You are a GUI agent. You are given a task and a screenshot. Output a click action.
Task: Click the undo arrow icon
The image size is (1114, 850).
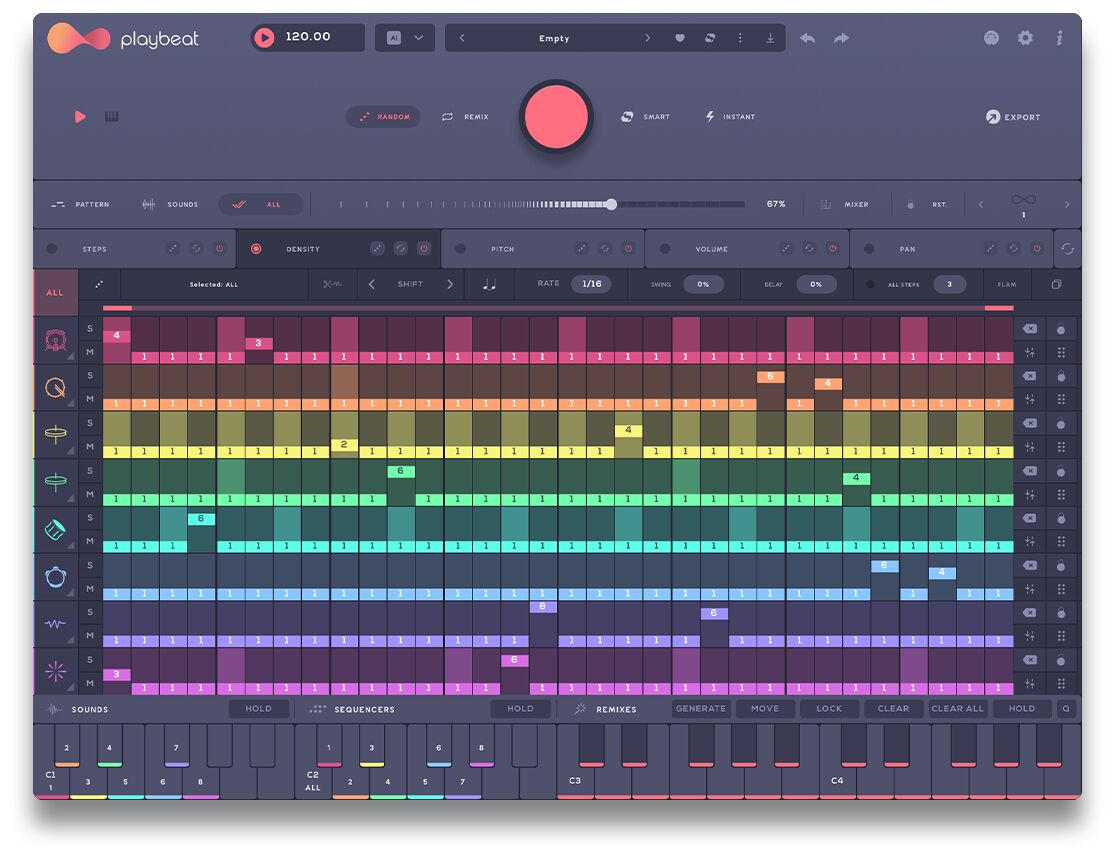807,38
